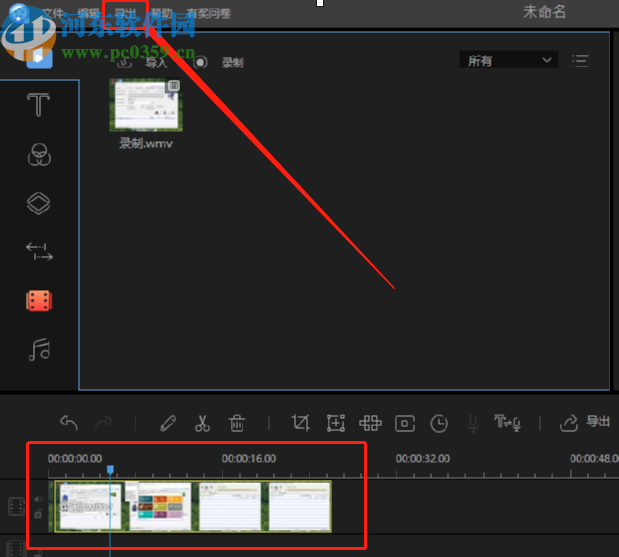This screenshot has width=619, height=557.
Task: Select the Crop tool in timeline toolbar
Action: (x=300, y=423)
